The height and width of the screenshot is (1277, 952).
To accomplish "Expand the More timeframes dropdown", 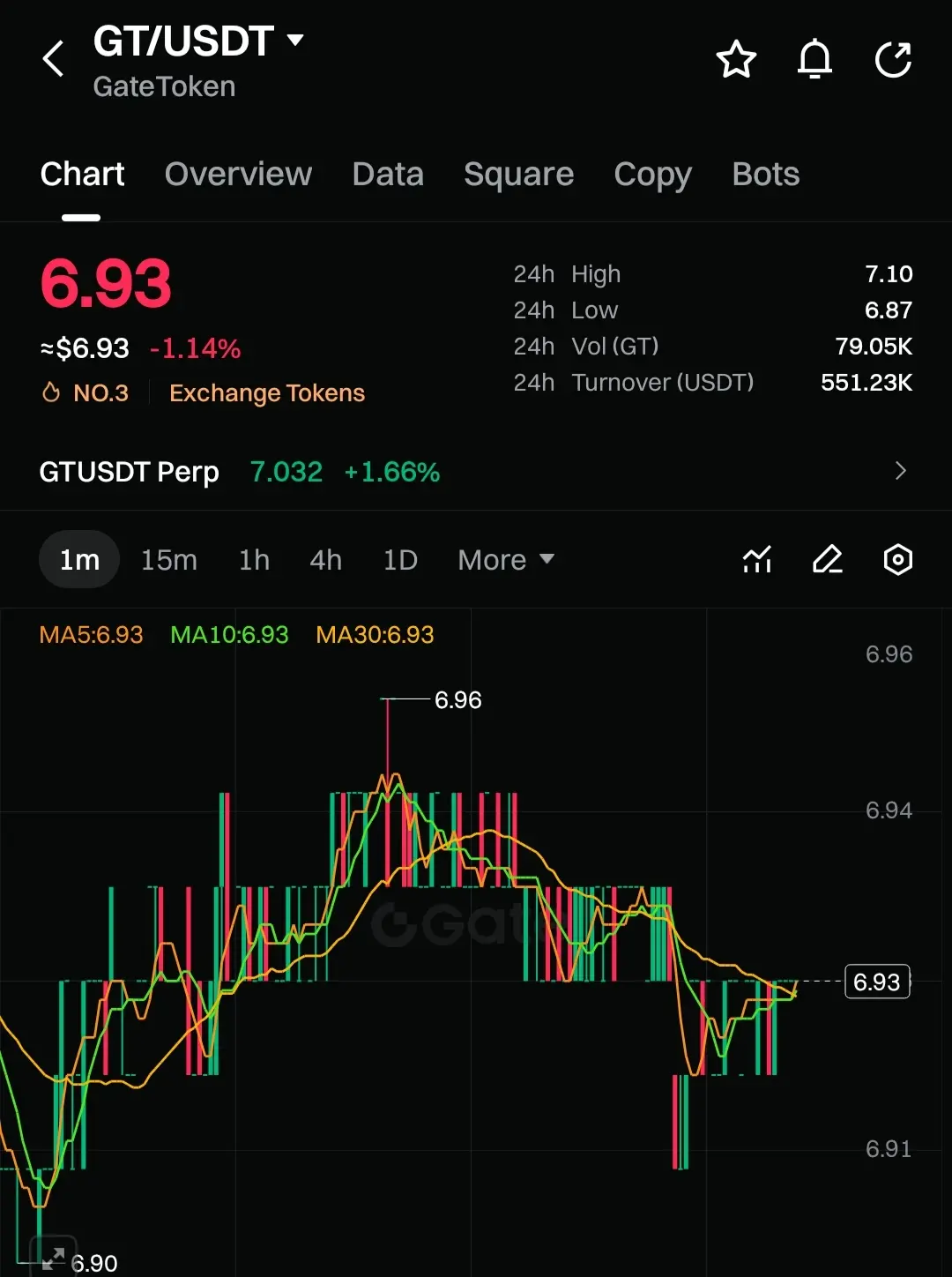I will pyautogui.click(x=506, y=560).
